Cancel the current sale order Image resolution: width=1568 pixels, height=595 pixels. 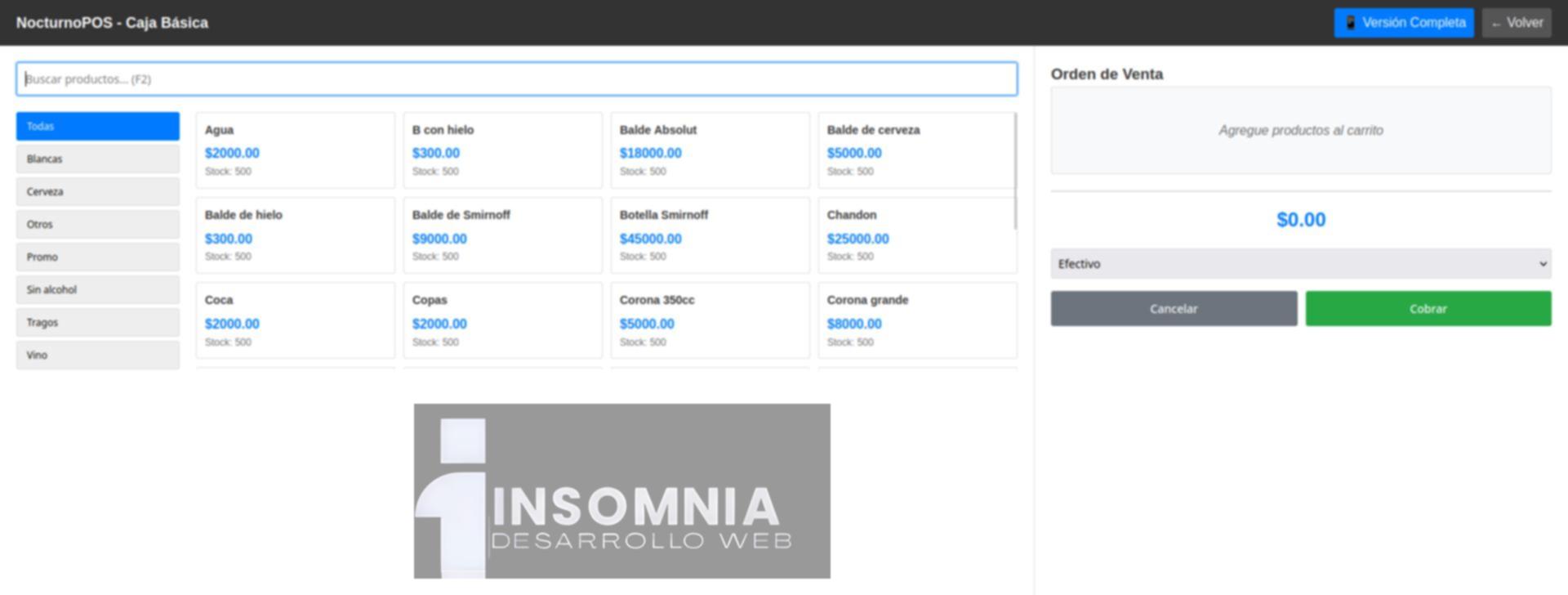pos(1173,309)
